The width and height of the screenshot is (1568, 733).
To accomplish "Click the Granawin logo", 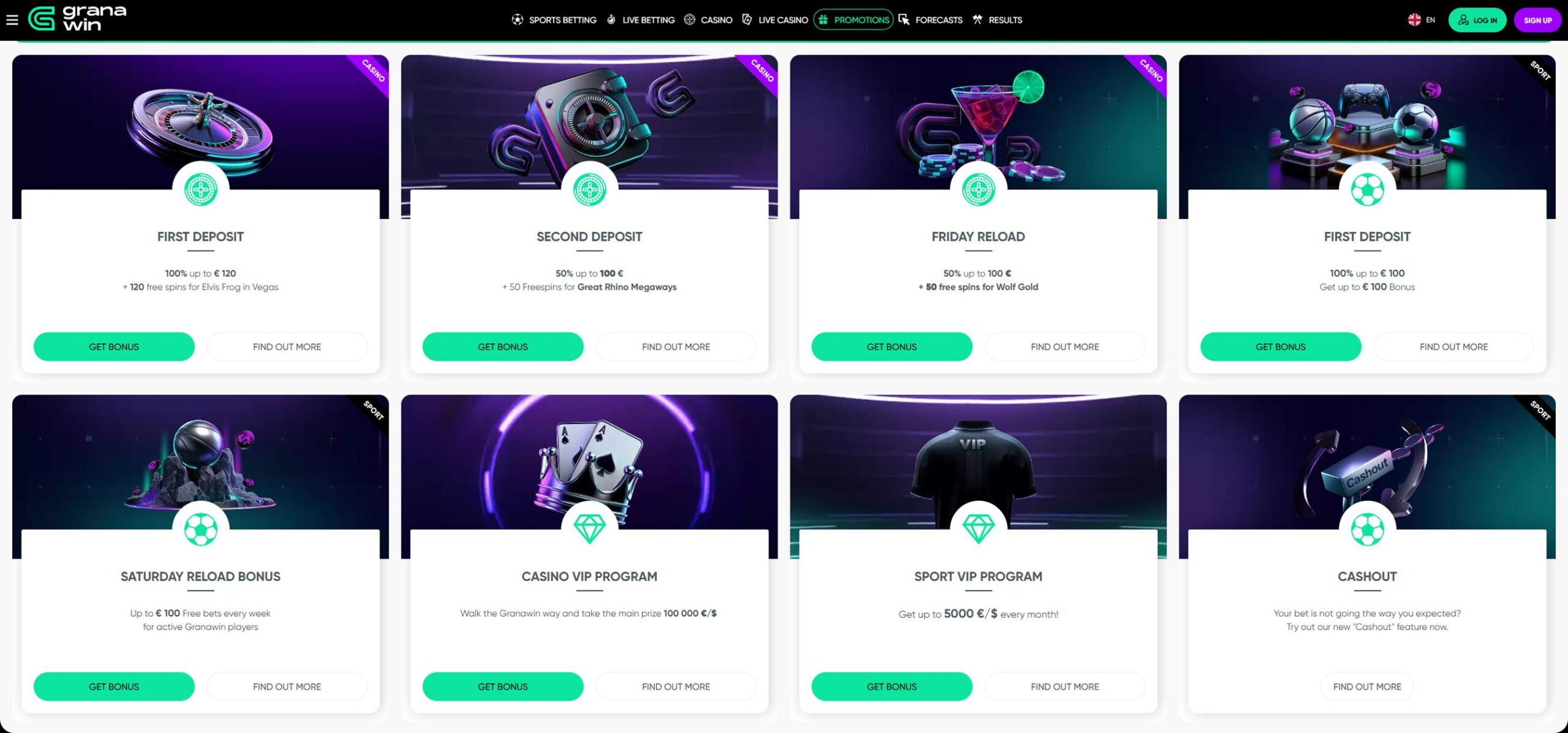I will [x=78, y=18].
